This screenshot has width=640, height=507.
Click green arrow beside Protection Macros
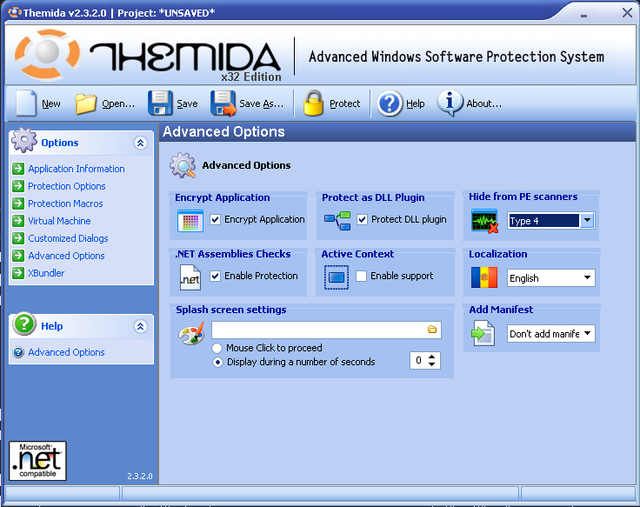tap(18, 203)
